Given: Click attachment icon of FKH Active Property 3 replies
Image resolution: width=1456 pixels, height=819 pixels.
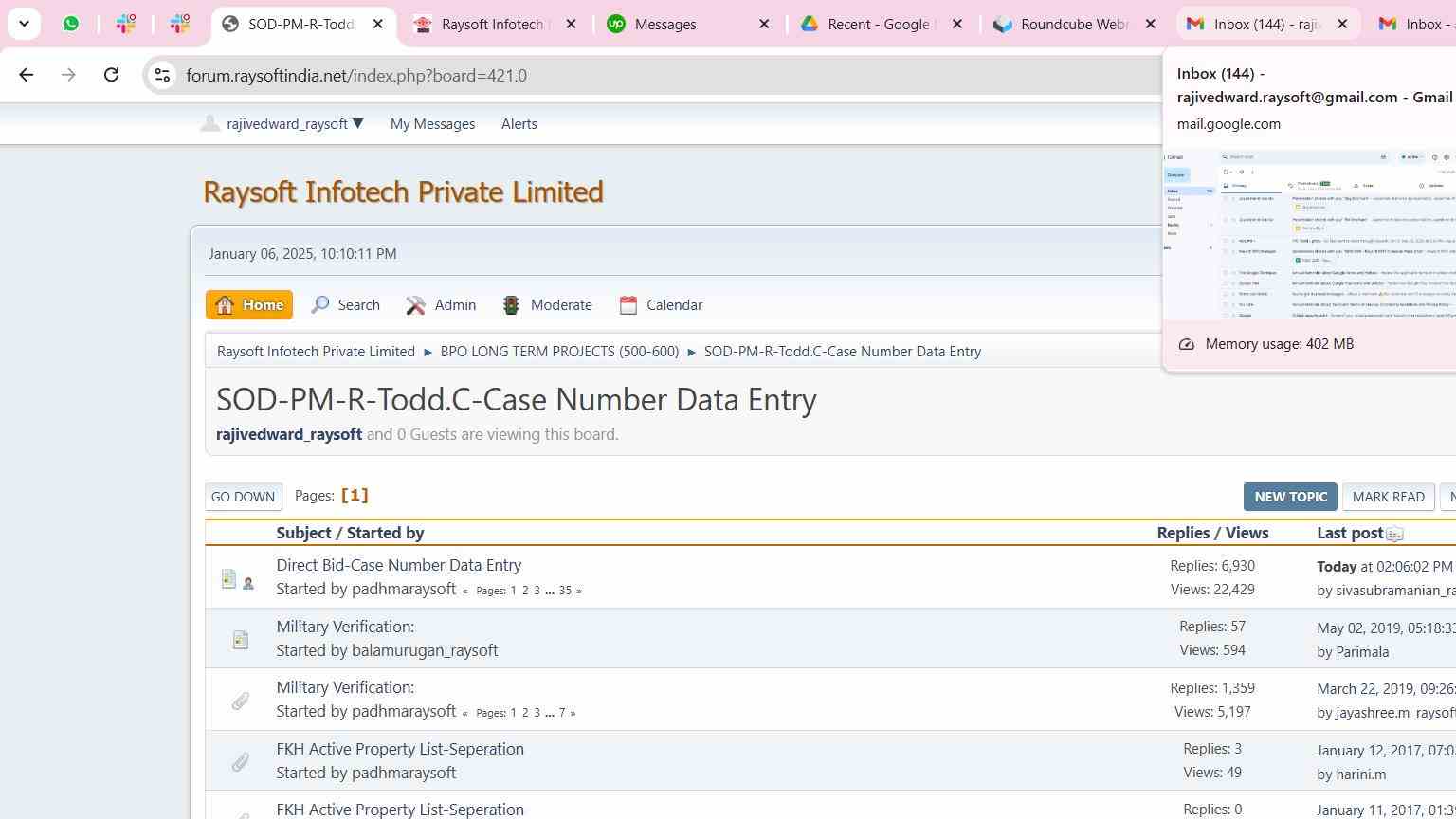Looking at the screenshot, I should tap(241, 762).
